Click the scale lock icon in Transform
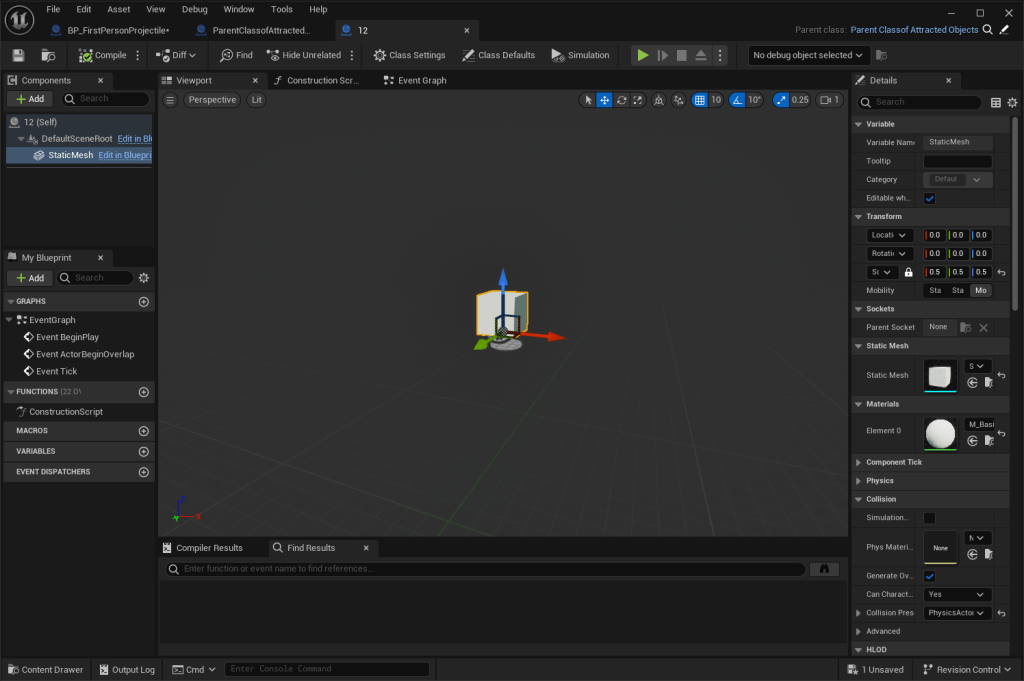This screenshot has height=681, width=1024. pos(908,272)
